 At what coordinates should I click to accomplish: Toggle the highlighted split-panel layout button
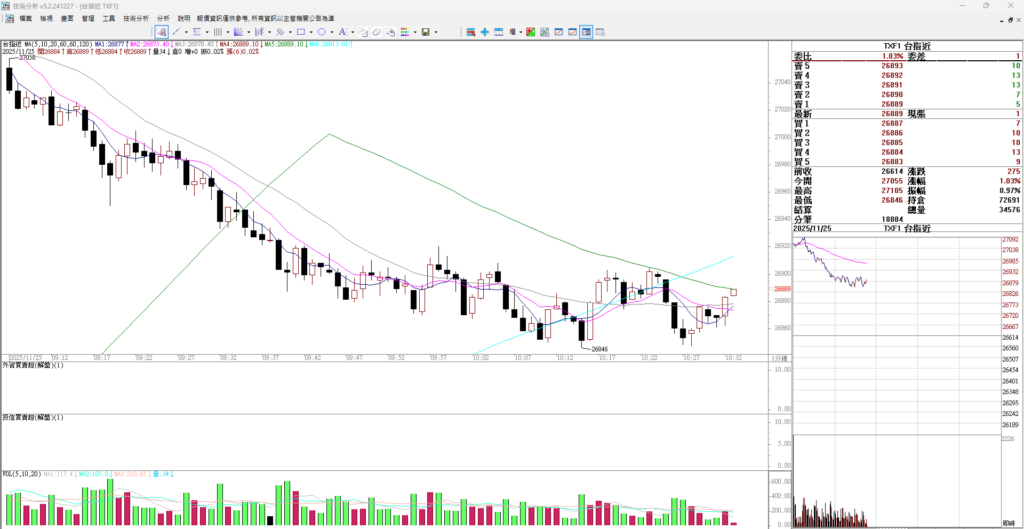(x=586, y=32)
